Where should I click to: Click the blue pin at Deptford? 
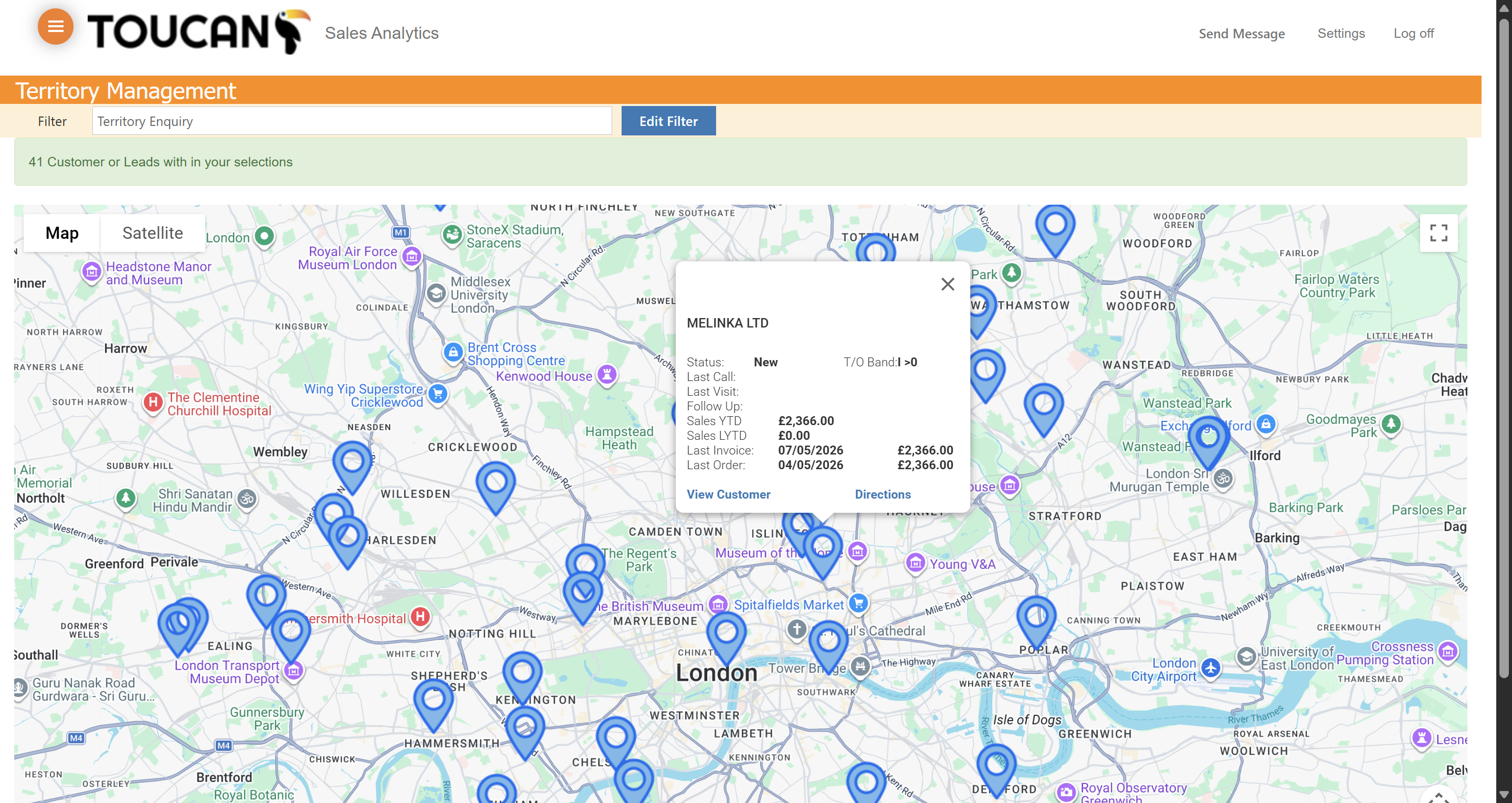[996, 772]
